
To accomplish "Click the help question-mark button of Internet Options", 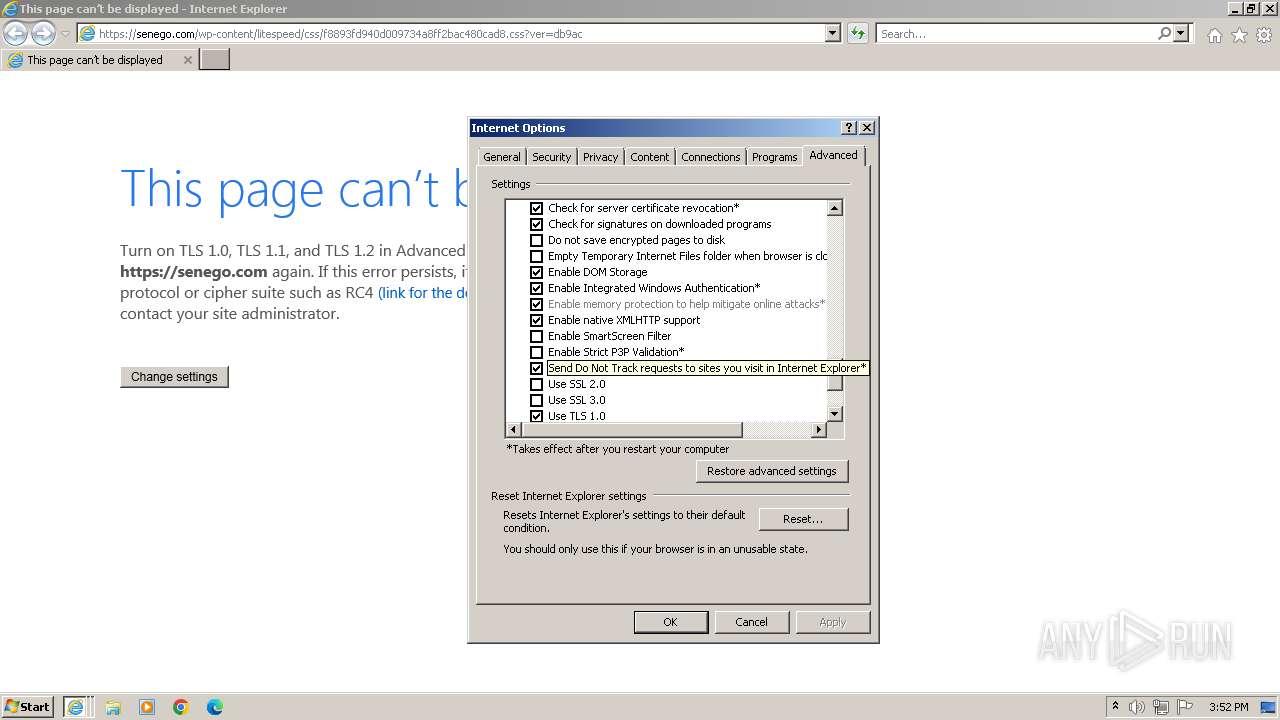I will click(849, 128).
